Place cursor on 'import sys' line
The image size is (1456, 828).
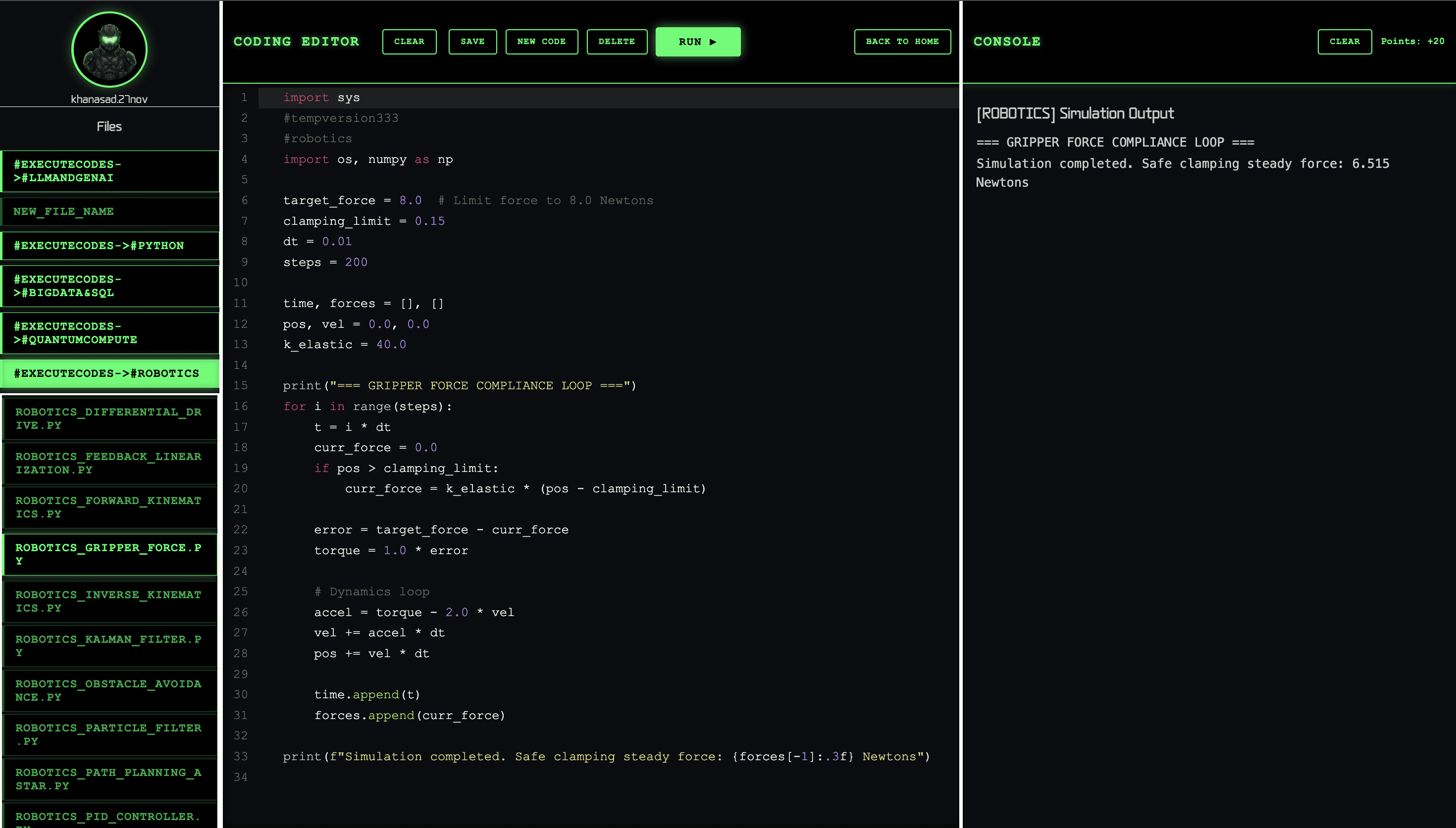point(321,97)
